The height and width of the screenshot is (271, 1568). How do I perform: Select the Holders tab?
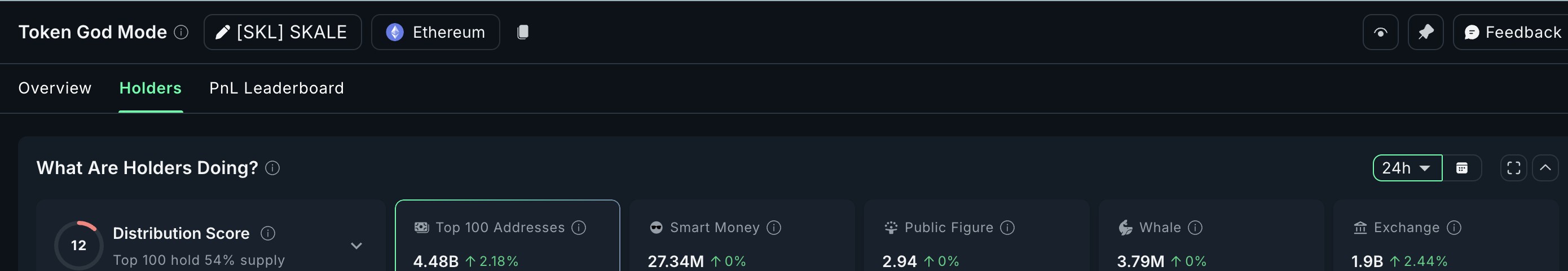pos(151,88)
